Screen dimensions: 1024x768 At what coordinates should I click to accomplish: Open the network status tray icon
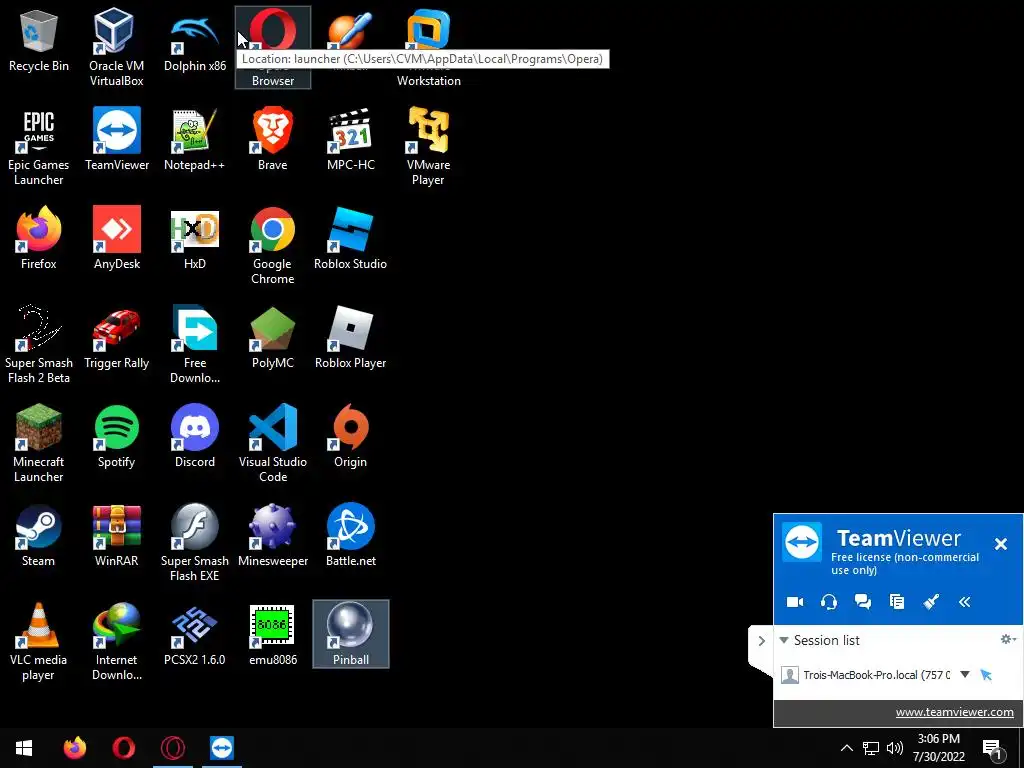tap(871, 748)
